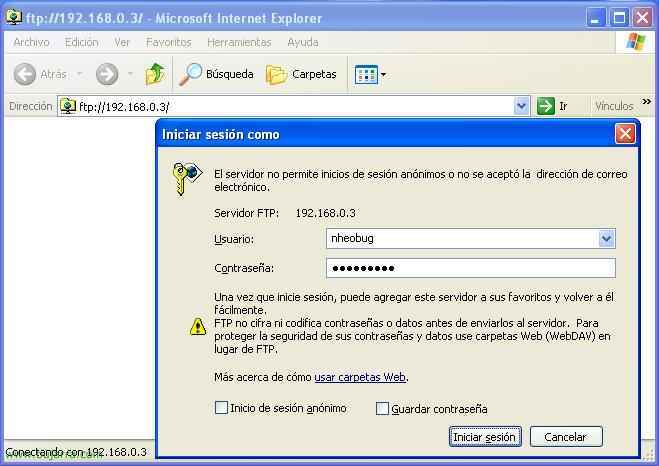Click the yellow warning triangle icon

tap(198, 326)
